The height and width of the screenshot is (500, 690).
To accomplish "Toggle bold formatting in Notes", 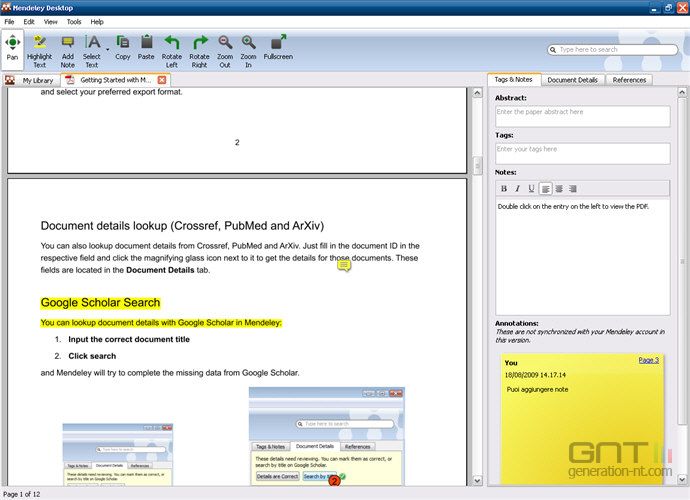I will [504, 188].
